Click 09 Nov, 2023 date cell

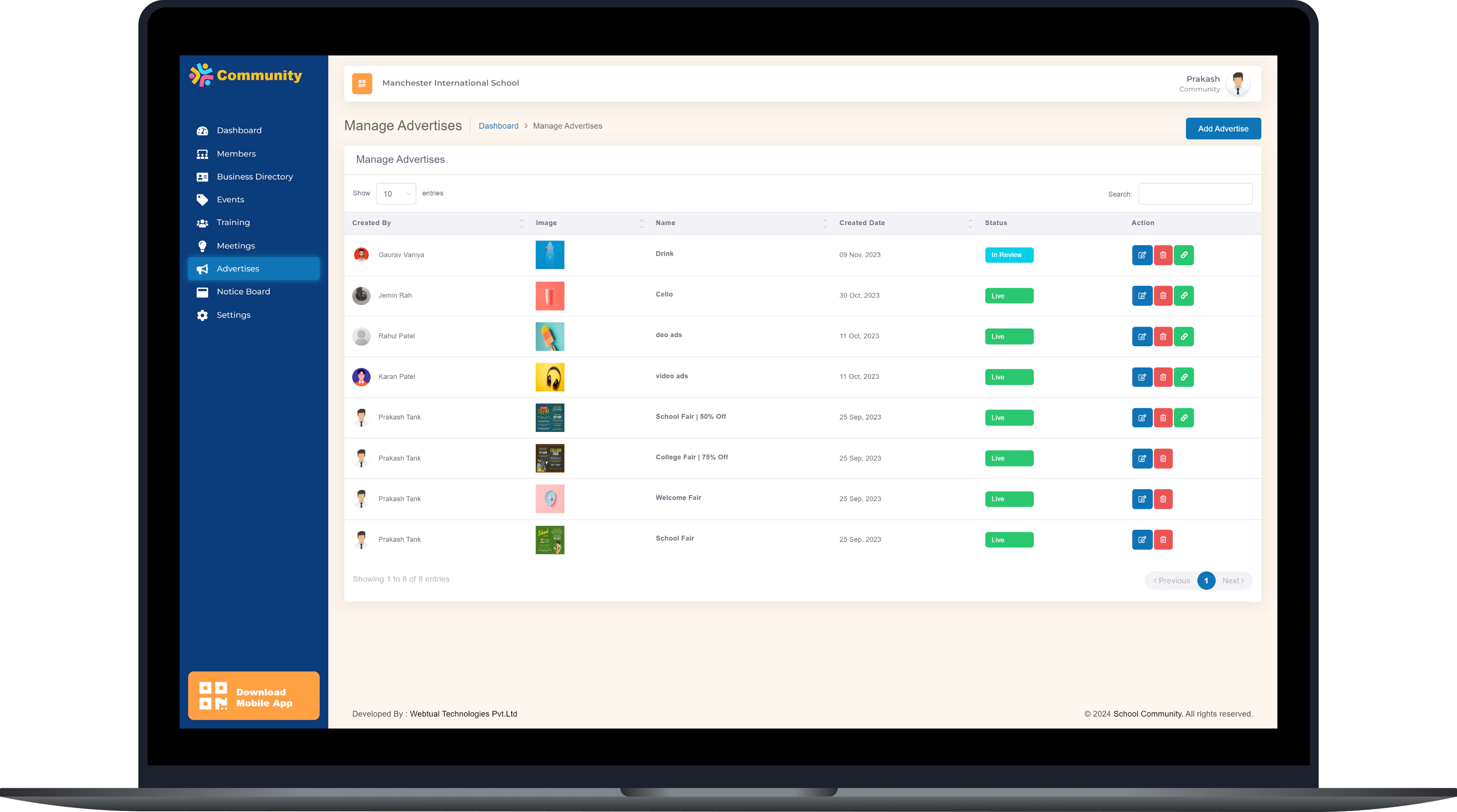(x=860, y=255)
